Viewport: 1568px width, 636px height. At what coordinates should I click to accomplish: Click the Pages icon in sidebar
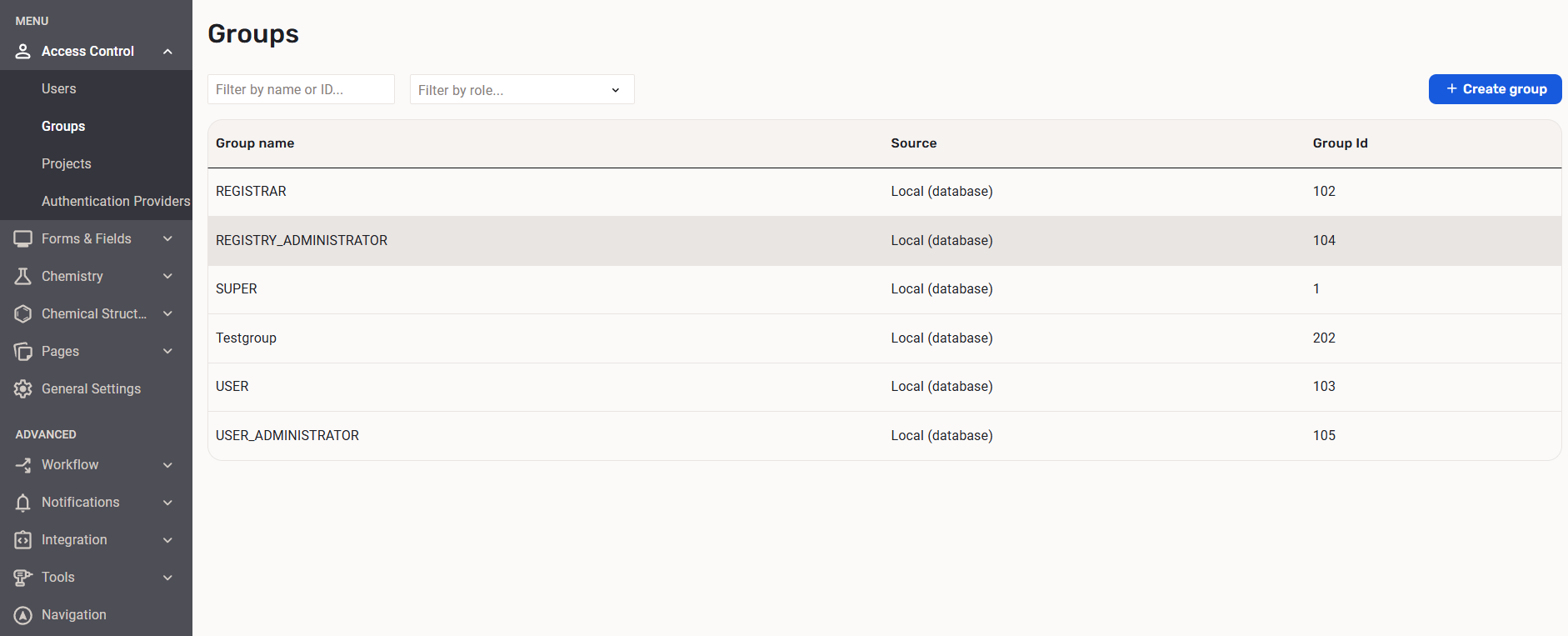click(x=23, y=352)
